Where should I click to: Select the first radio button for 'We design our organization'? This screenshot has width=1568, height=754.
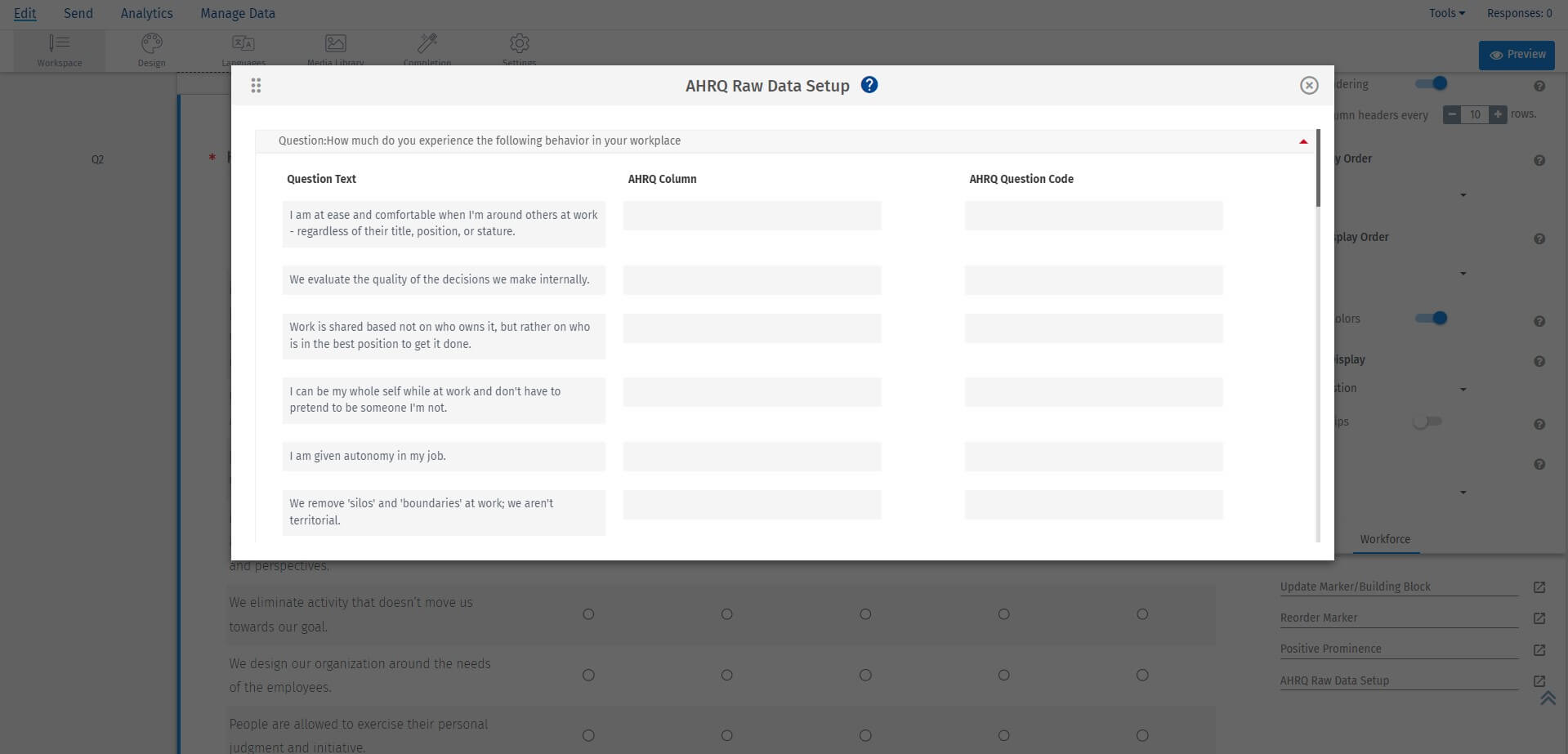click(588, 675)
